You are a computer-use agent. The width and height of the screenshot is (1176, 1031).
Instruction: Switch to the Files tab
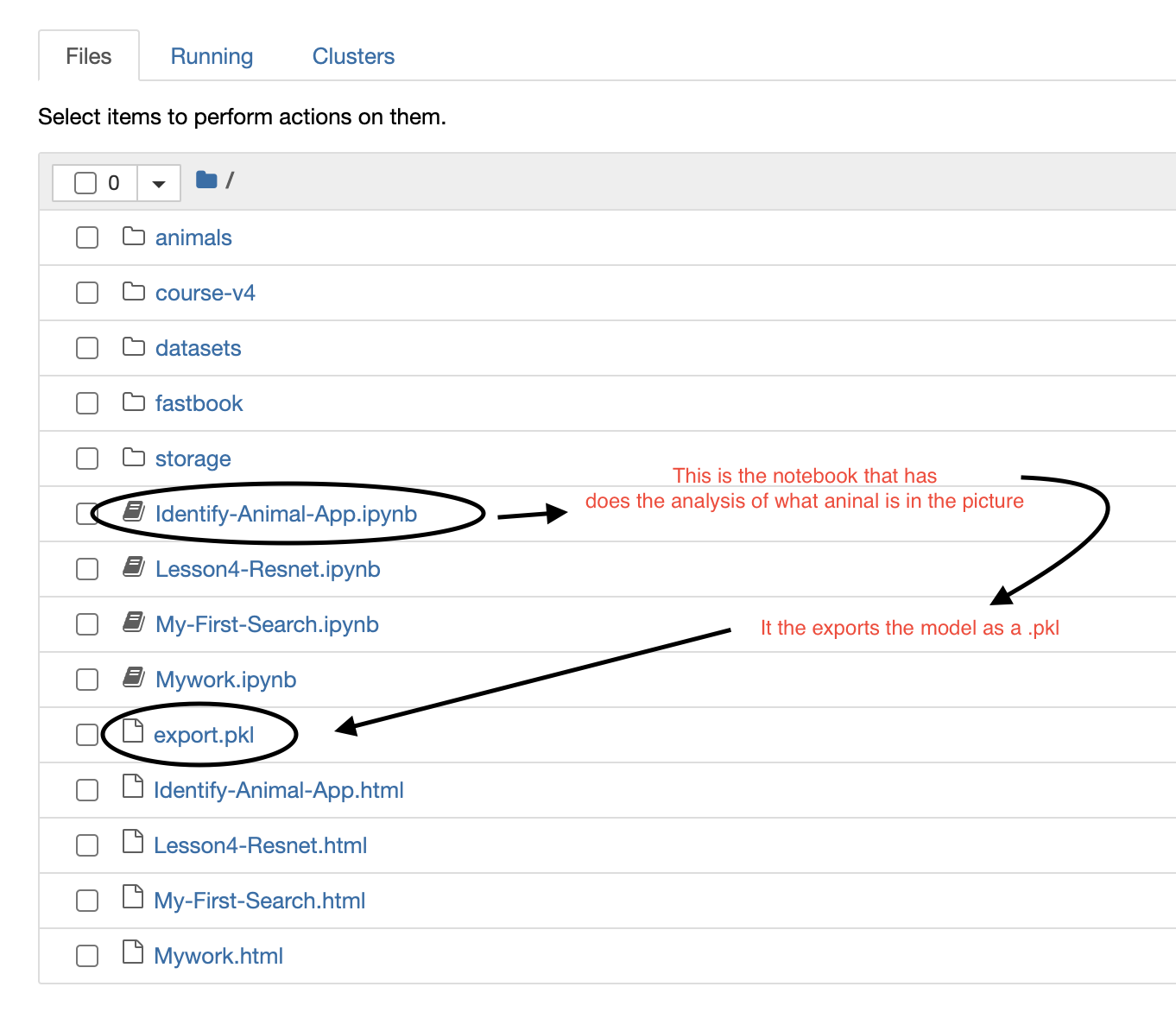89,56
